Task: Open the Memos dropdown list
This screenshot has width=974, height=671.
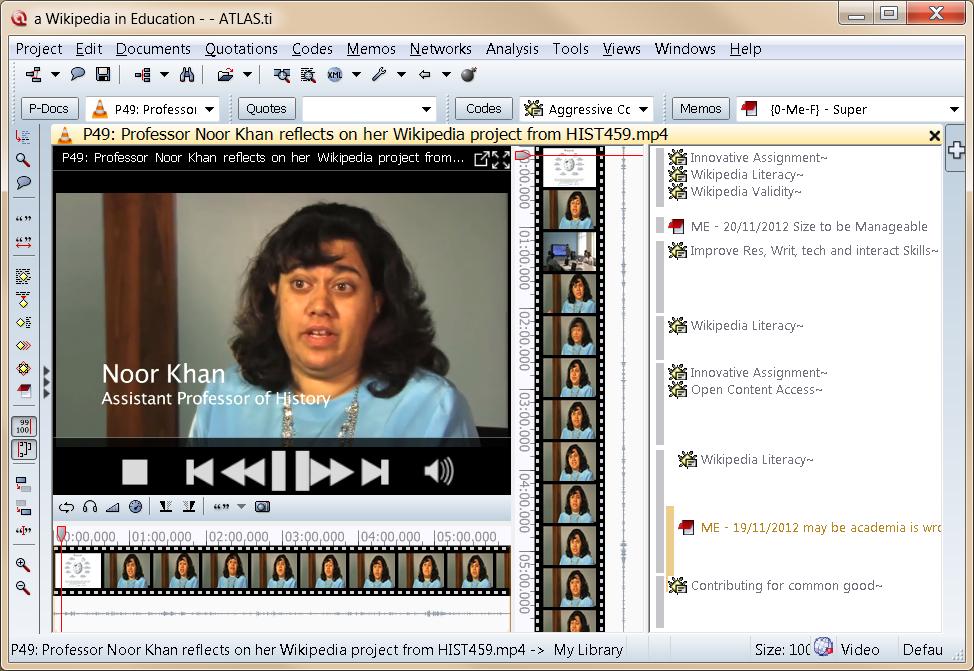Action: [x=954, y=109]
